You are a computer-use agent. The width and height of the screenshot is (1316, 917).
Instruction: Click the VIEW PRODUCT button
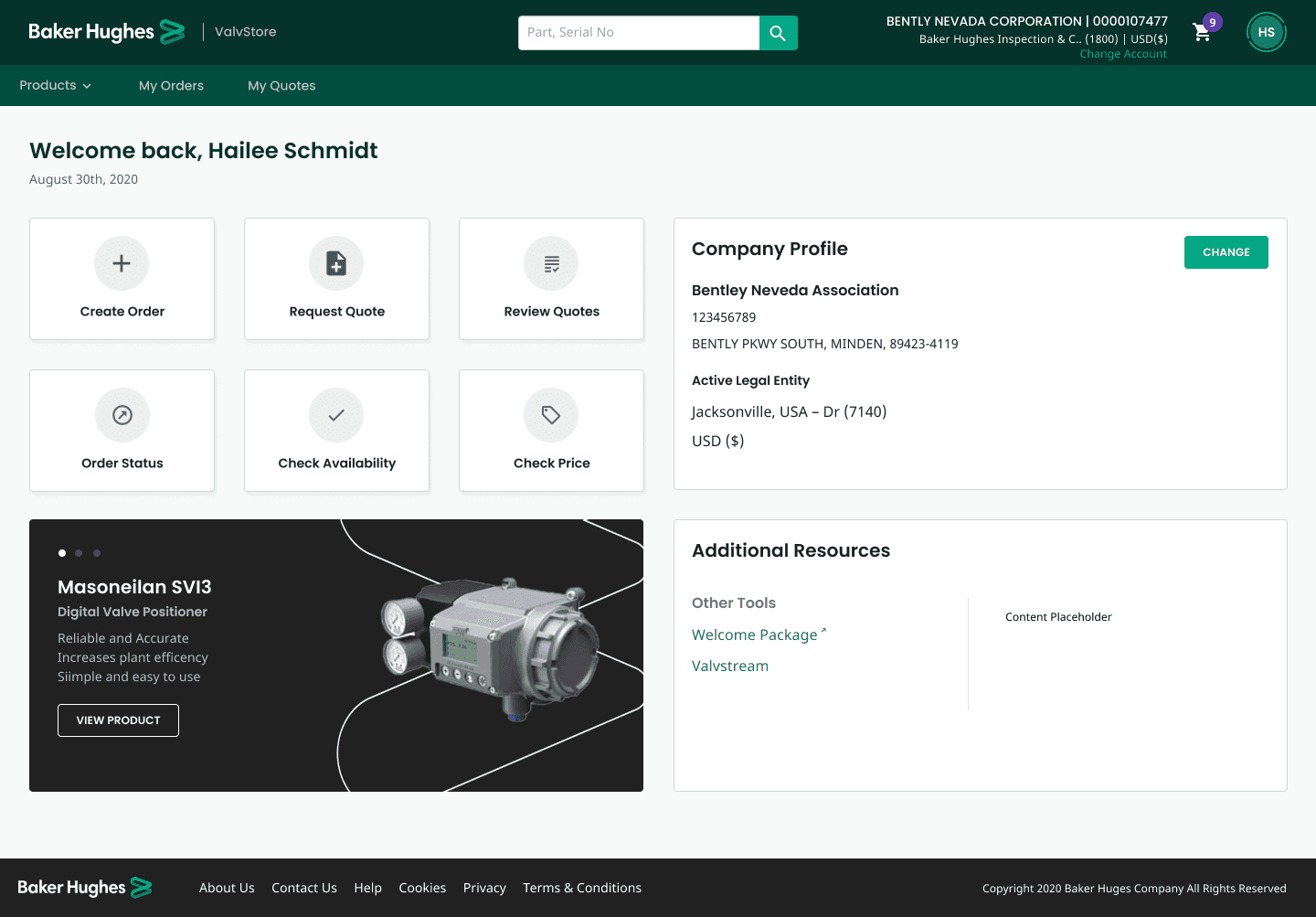pos(118,720)
